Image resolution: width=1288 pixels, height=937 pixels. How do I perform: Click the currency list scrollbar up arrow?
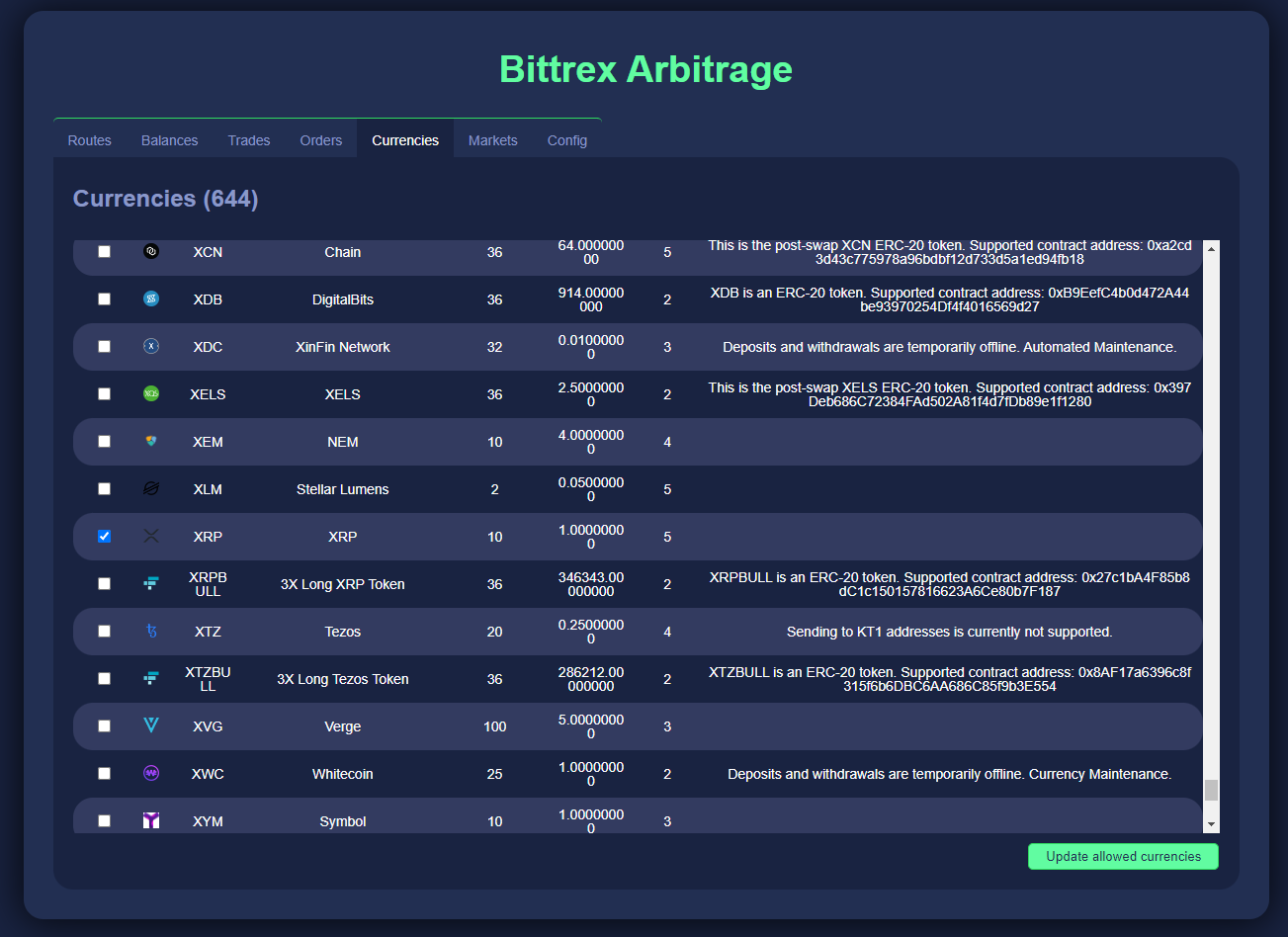(x=1212, y=248)
